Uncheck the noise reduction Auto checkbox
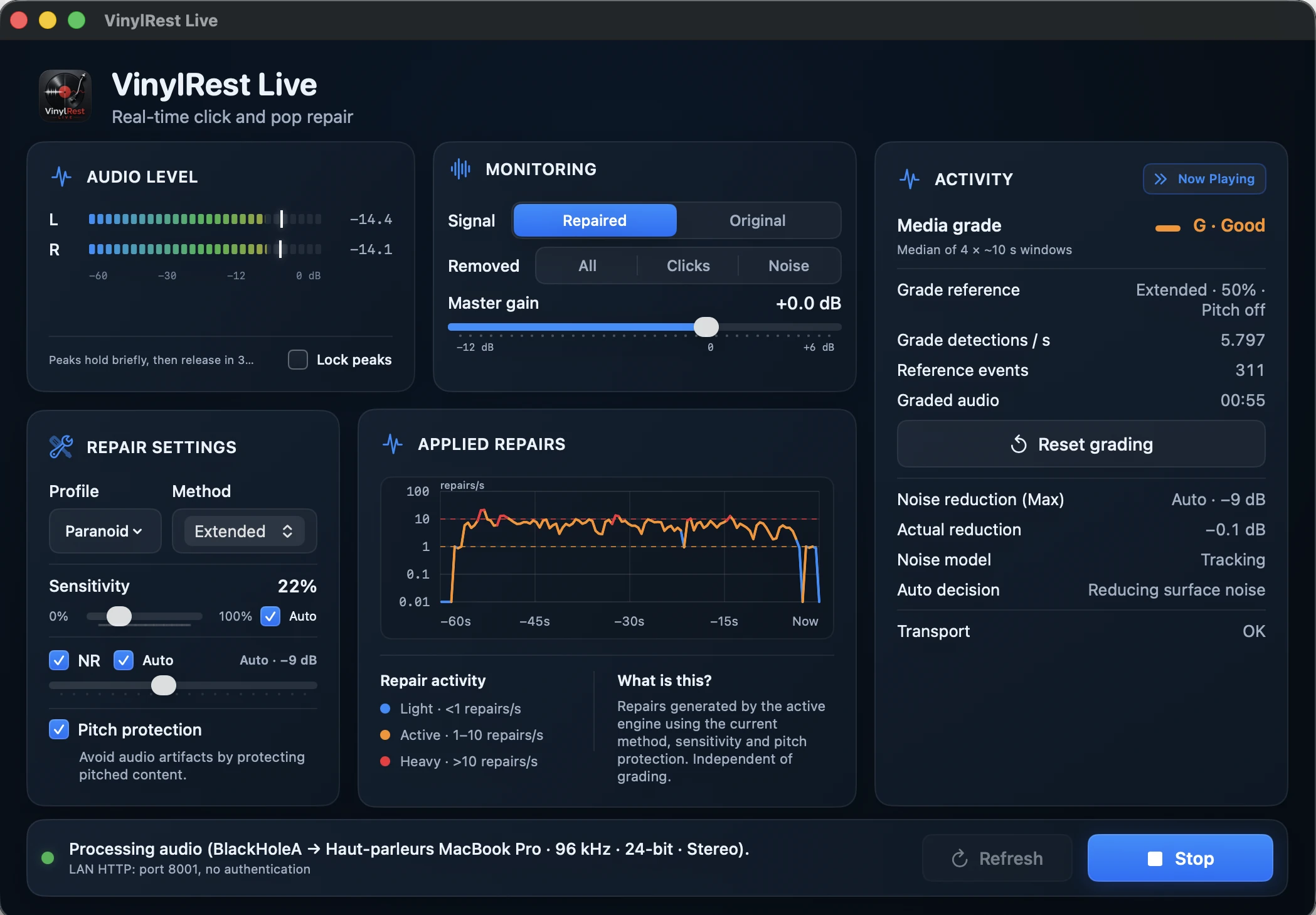This screenshot has height=915, width=1316. (x=124, y=660)
